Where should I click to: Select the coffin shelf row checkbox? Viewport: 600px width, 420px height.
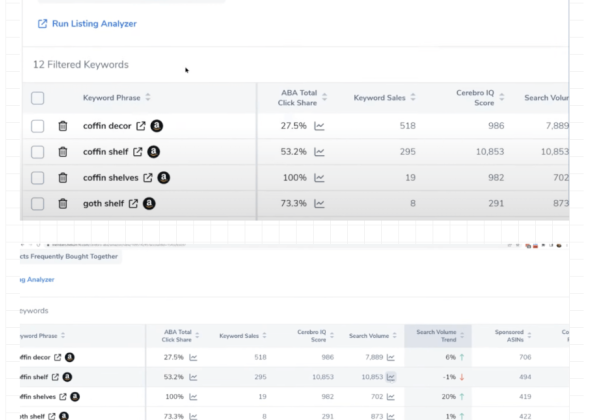[x=38, y=152]
